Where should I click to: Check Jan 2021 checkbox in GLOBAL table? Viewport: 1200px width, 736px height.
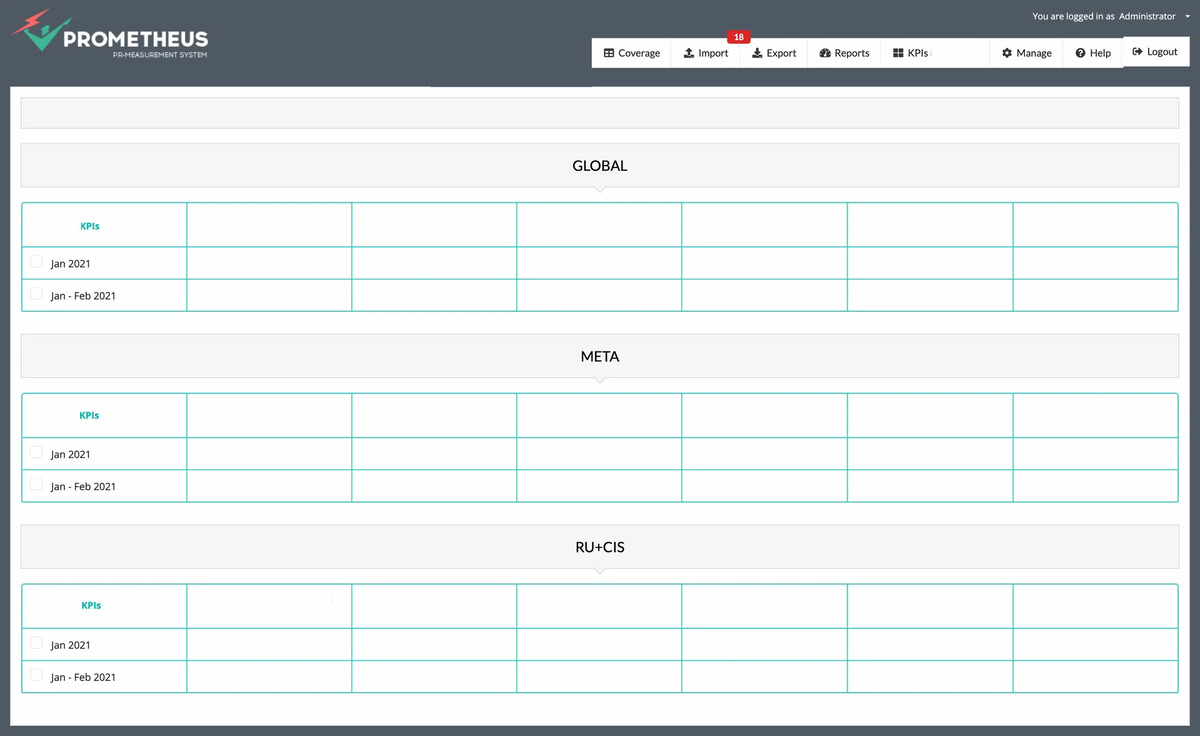click(x=37, y=262)
